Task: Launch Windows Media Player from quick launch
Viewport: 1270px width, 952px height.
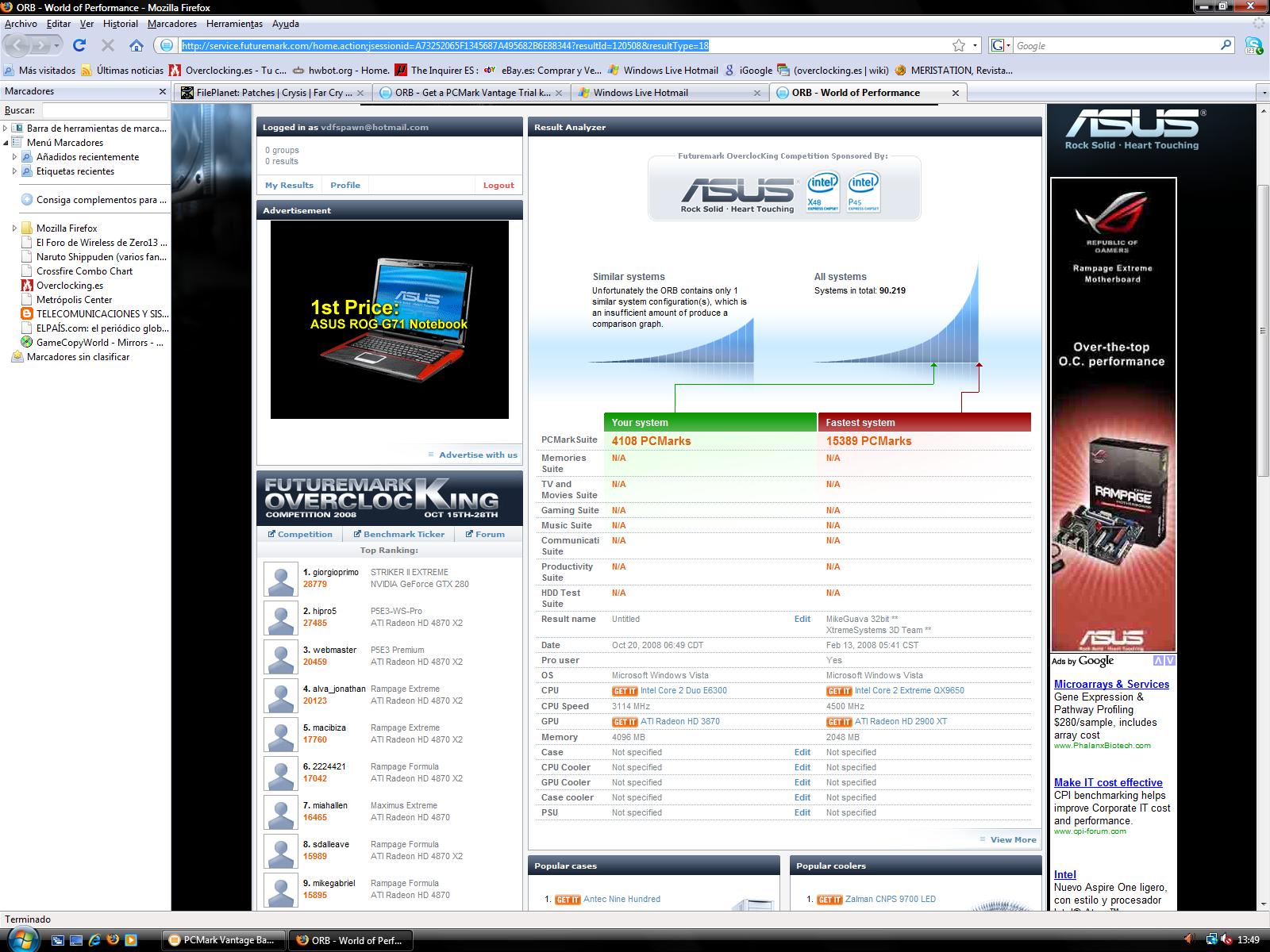Action: coord(131,940)
